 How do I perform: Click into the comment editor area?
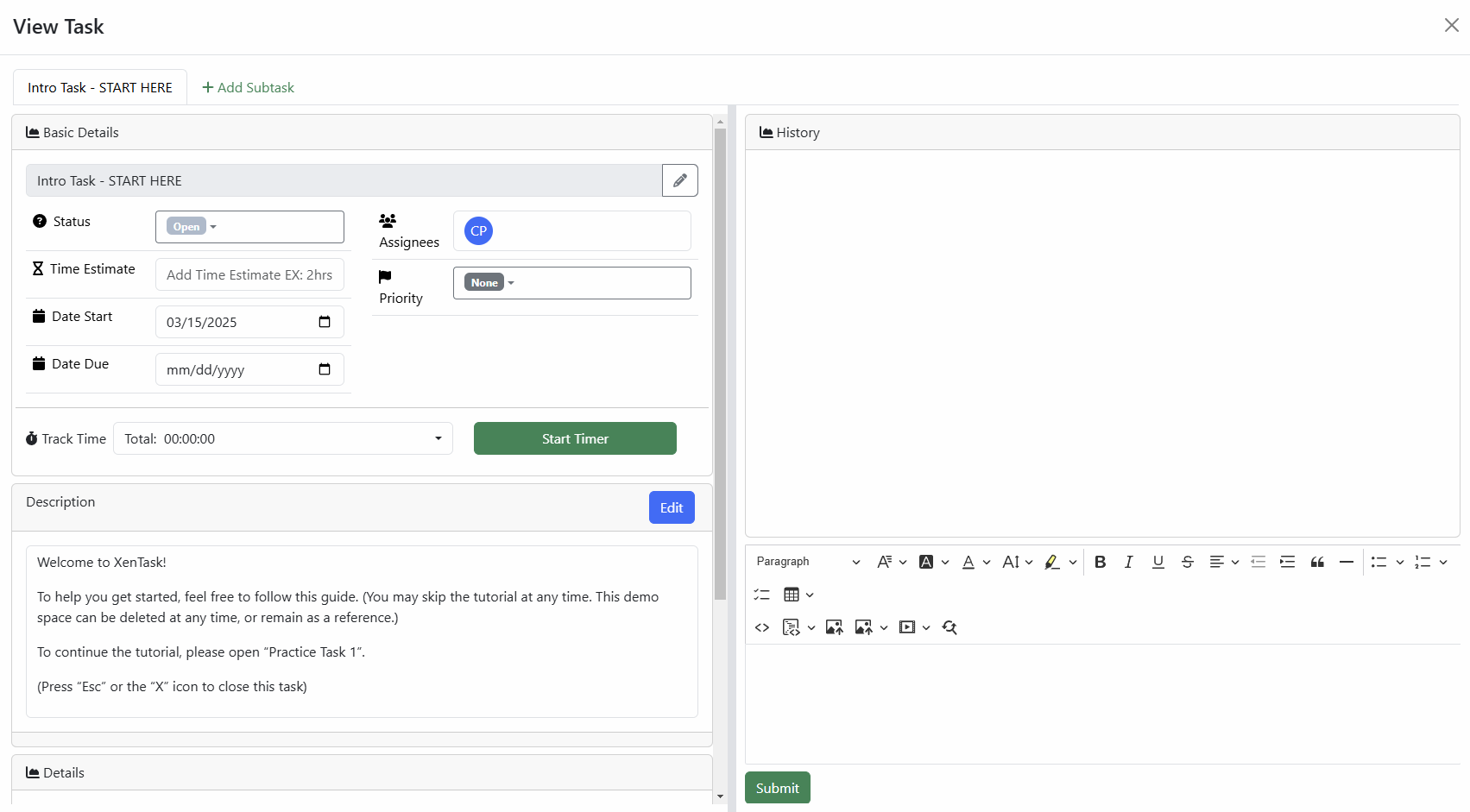point(1102,703)
